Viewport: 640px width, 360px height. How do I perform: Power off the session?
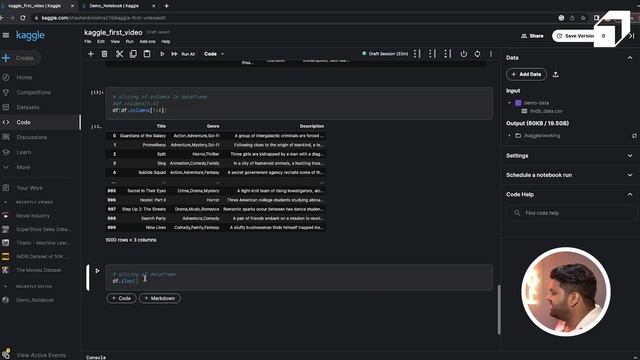tap(464, 54)
